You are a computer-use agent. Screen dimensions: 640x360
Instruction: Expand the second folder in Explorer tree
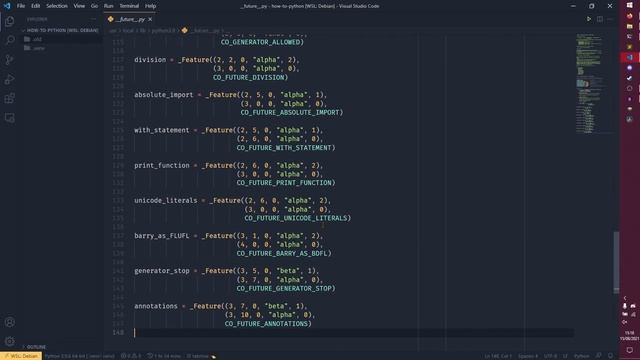(38, 48)
